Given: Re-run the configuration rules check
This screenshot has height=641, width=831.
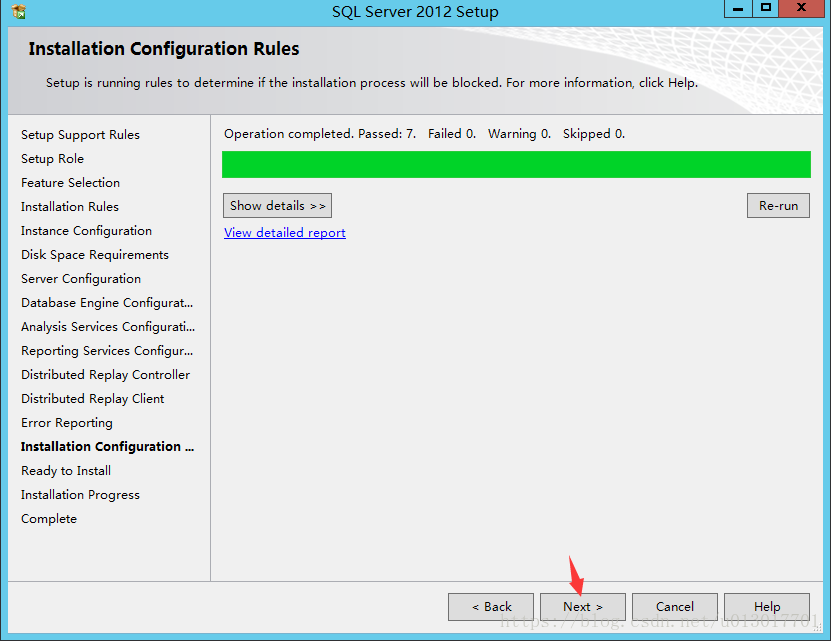Looking at the screenshot, I should (778, 206).
